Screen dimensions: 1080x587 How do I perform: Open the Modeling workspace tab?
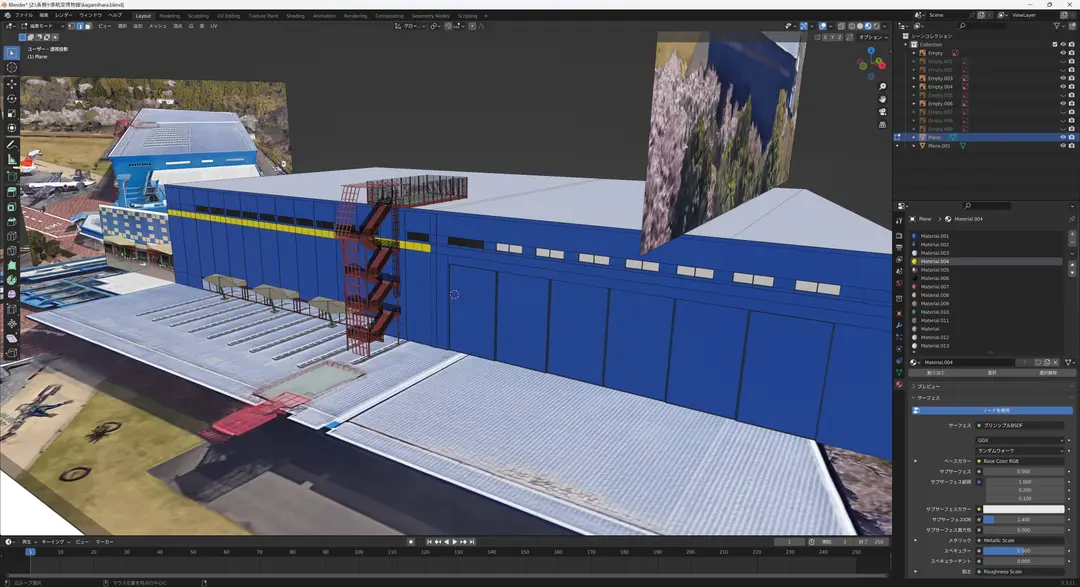point(169,16)
